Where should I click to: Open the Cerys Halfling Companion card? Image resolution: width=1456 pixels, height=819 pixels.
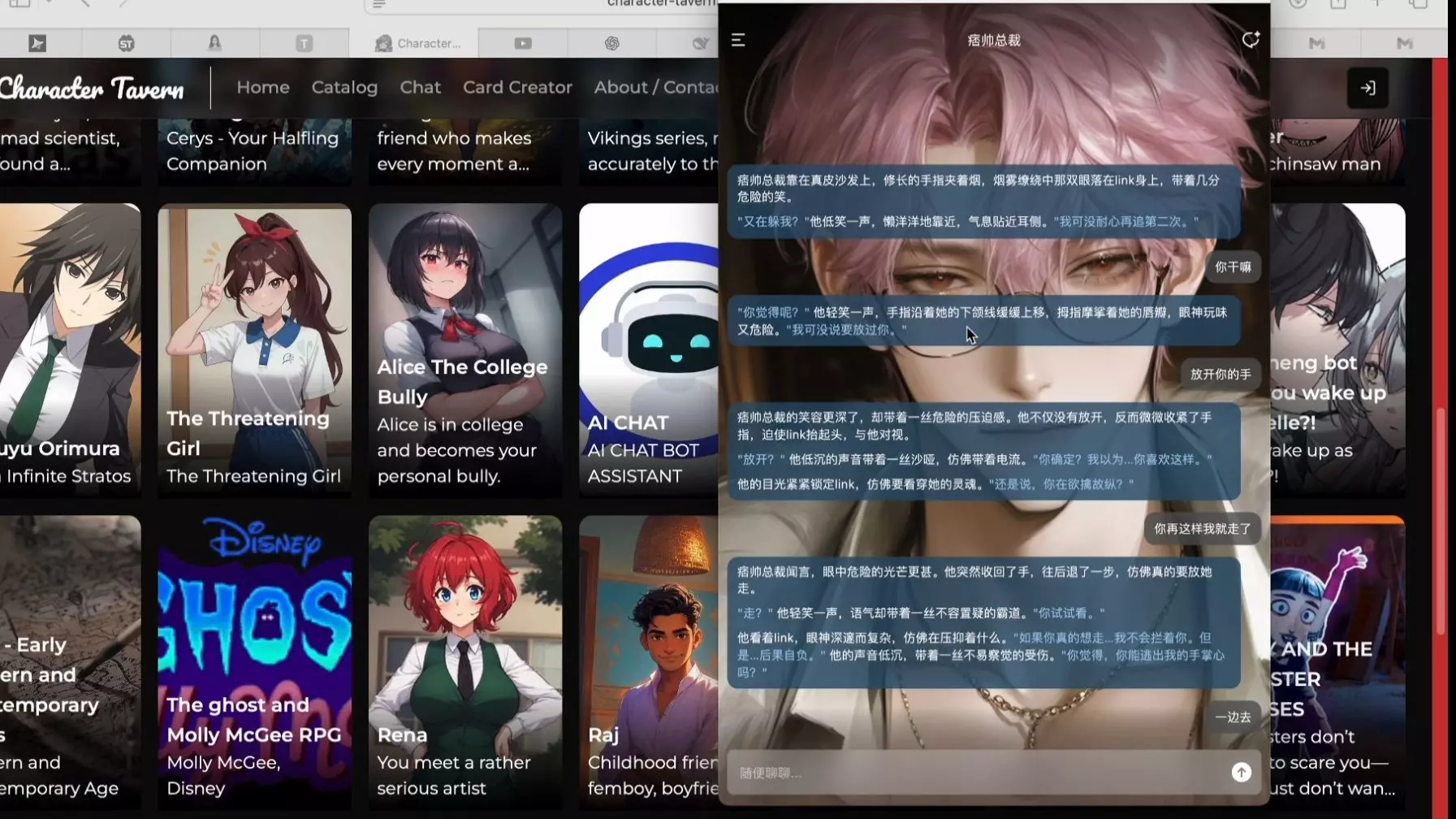point(255,151)
